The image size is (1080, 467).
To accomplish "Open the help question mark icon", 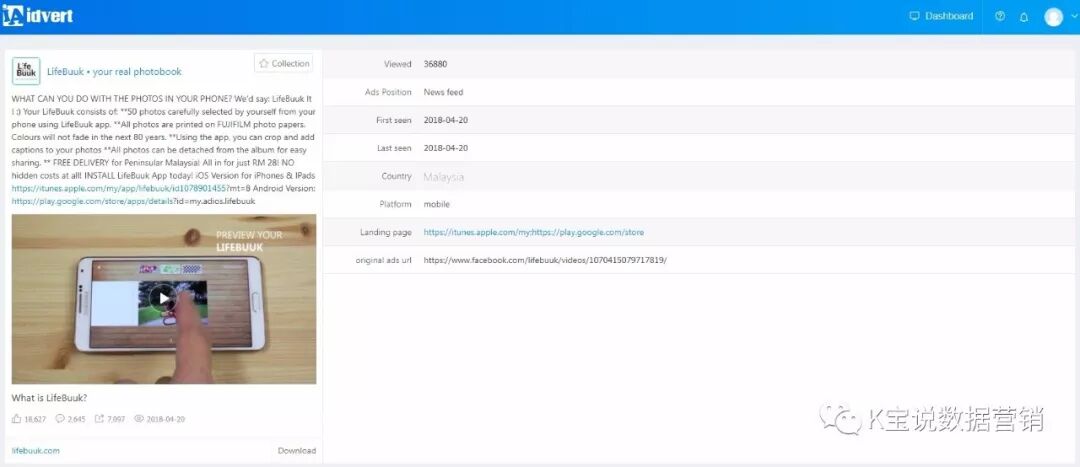I will (x=1000, y=17).
